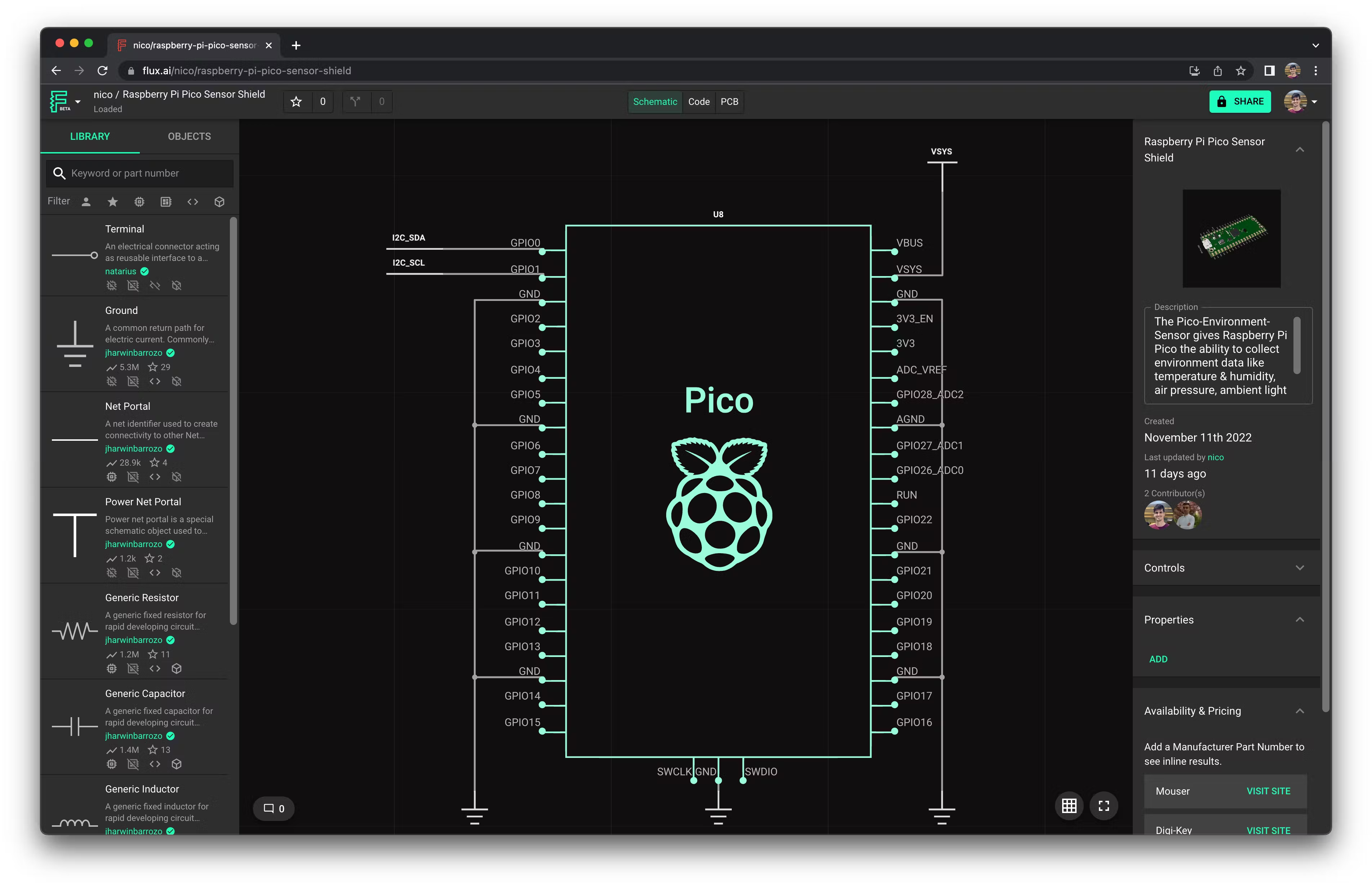
Task: Click the fit-to-screen fullscreen icon
Action: 1104,805
